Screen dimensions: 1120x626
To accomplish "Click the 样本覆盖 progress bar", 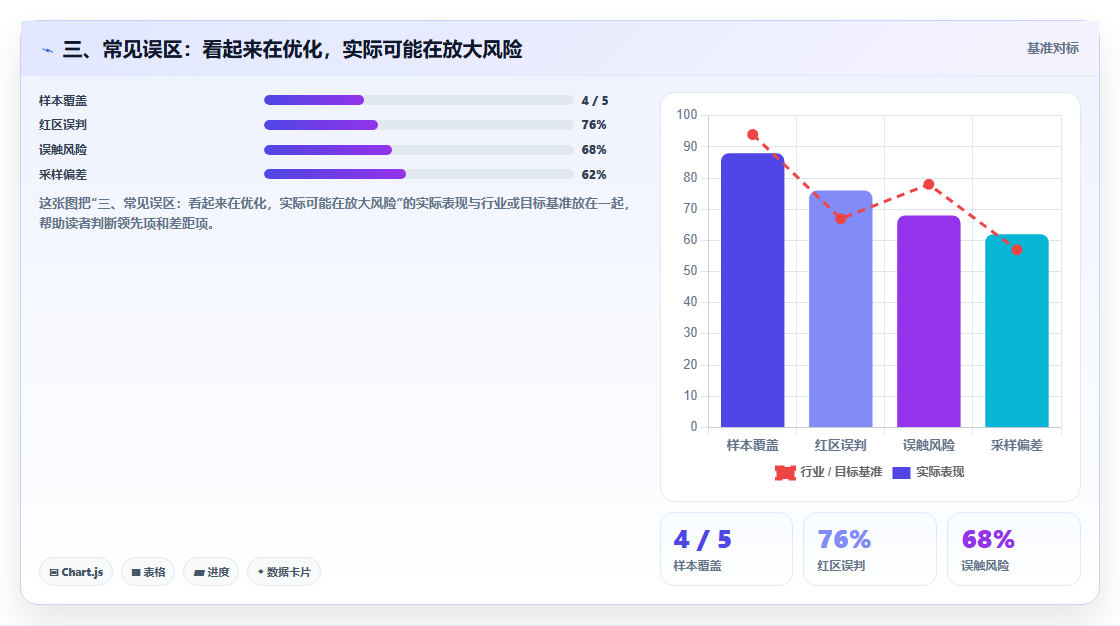I will point(419,100).
